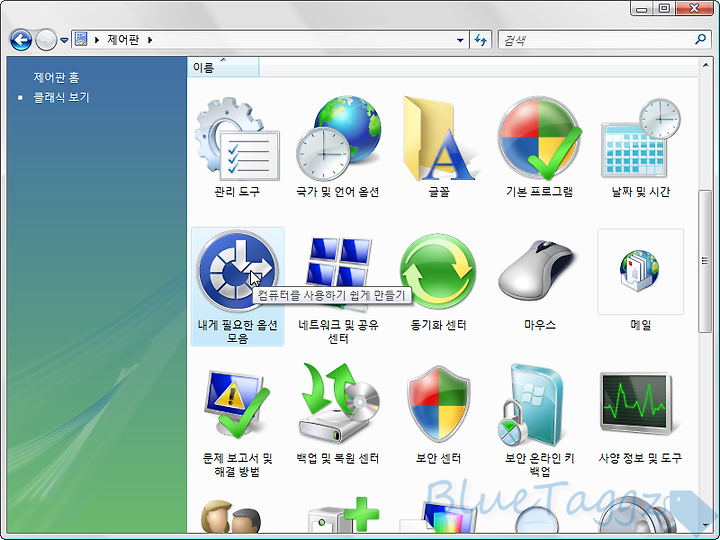Open the 보안 센터 shield icon
This screenshot has width=720, height=540.
click(439, 404)
